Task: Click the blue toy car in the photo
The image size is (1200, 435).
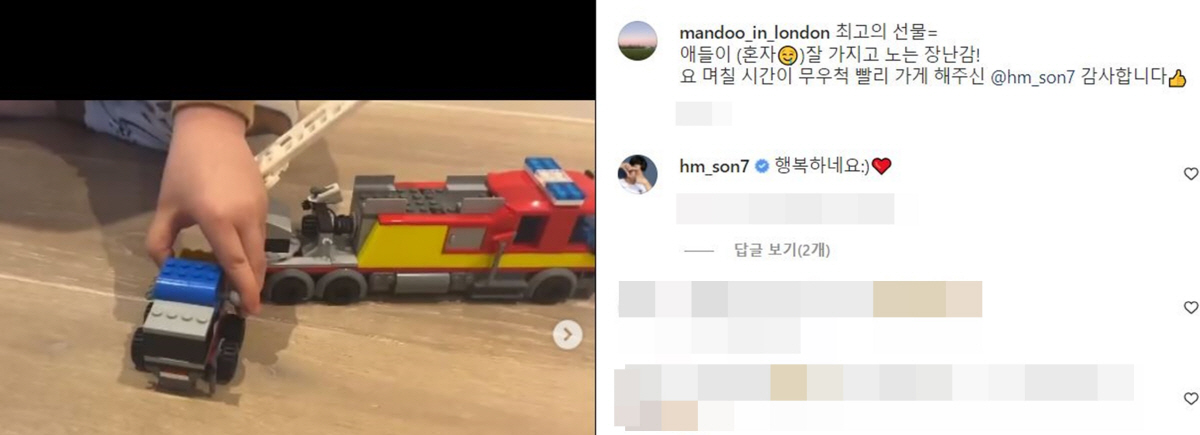Action: pyautogui.click(x=187, y=323)
